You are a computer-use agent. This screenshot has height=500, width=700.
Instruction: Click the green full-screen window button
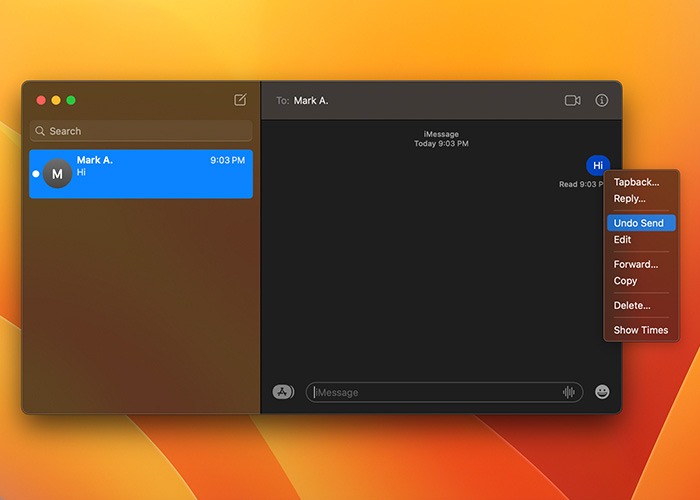pyautogui.click(x=71, y=100)
